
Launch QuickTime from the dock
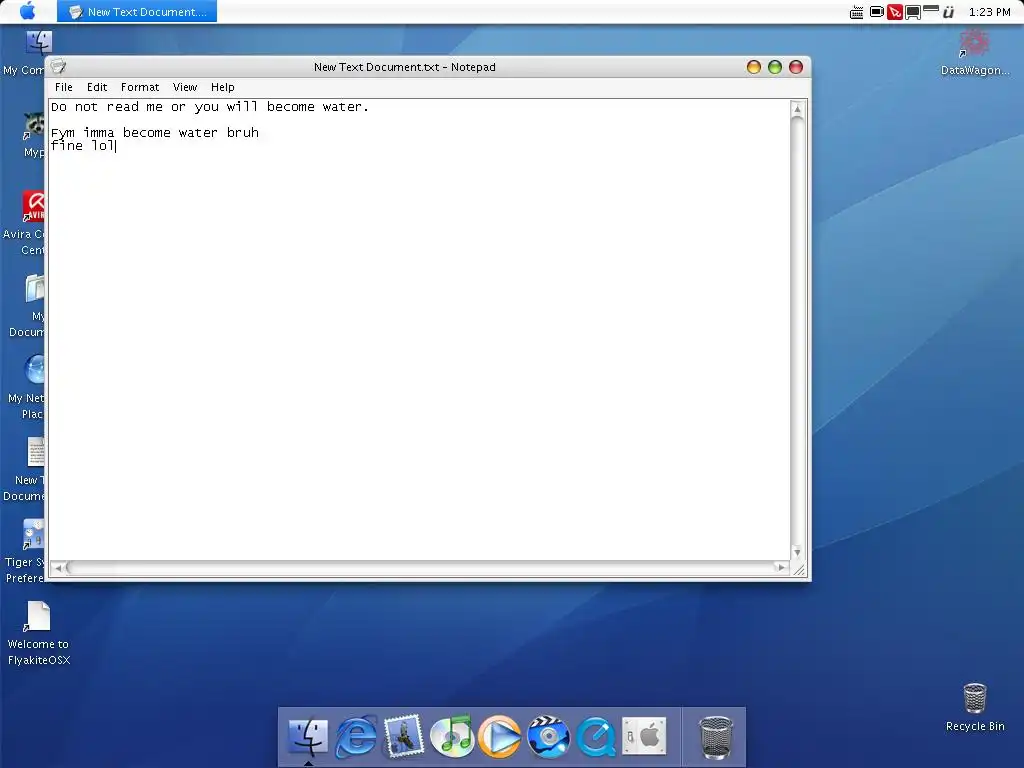click(x=596, y=737)
